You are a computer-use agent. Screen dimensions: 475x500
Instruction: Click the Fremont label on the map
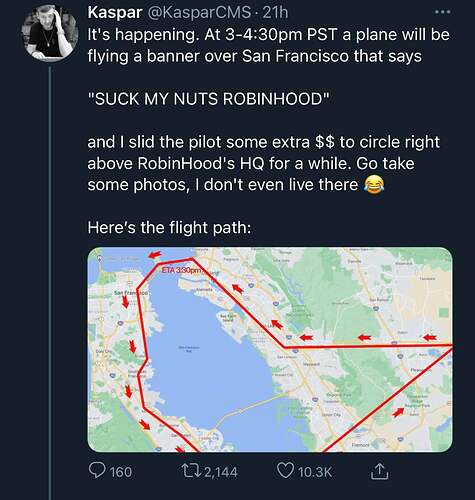[x=360, y=445]
